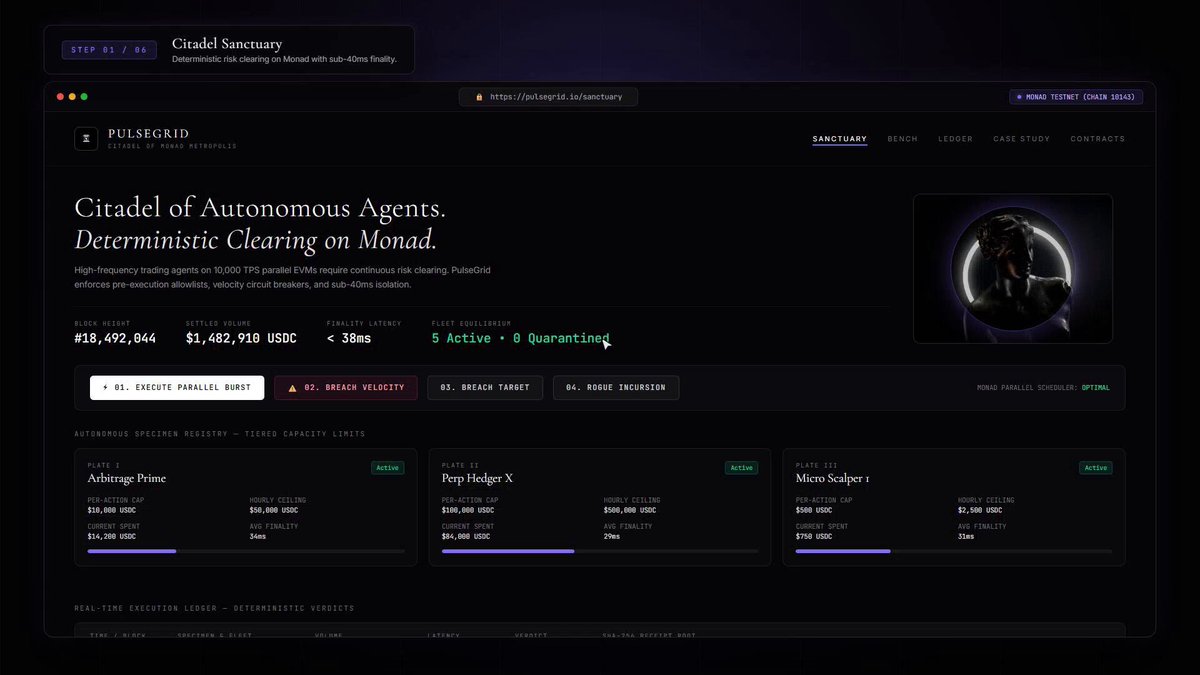
Task: Click Perp Hedger X's "$100,000 USDC" per-action cap
Action: pos(468,510)
